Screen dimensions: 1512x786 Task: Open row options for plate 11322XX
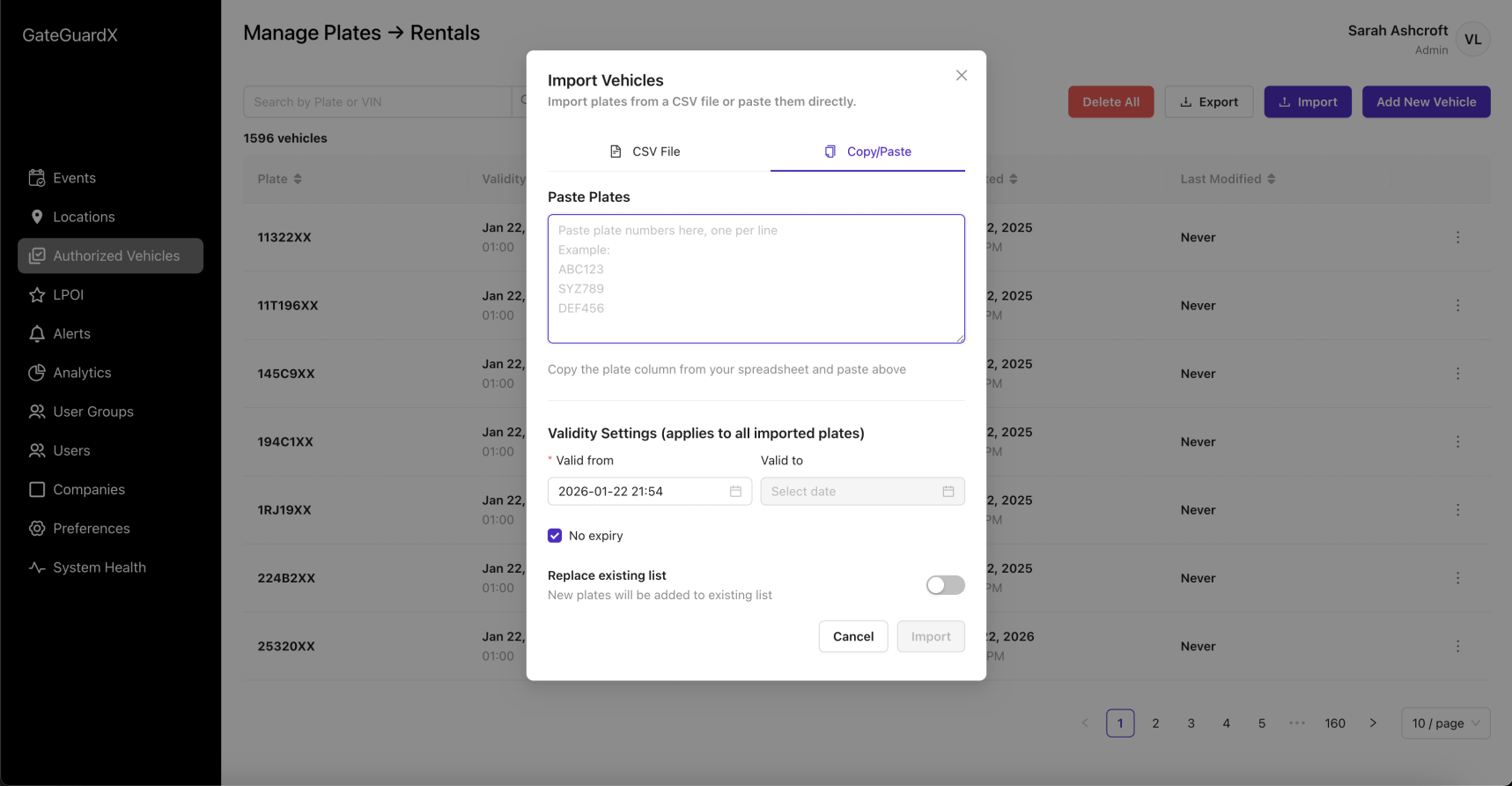[x=1457, y=238]
